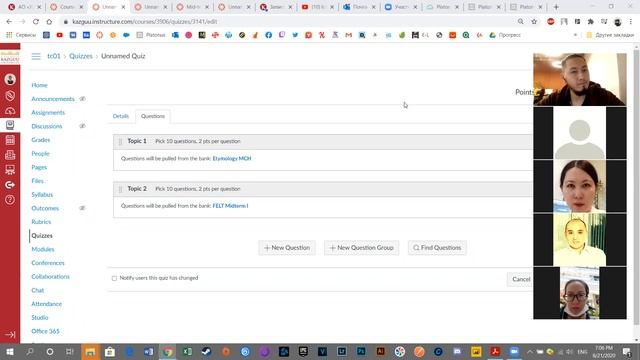Go to the browser home page icon
Viewport: 640px width, 360px height.
tap(49, 22)
